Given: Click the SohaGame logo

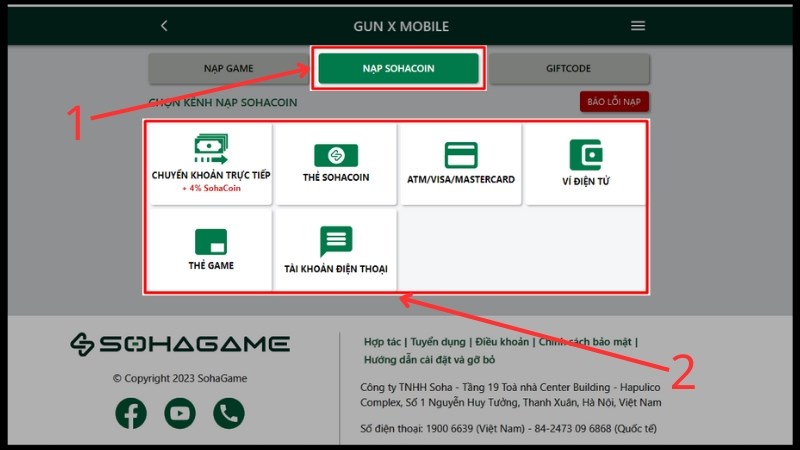Looking at the screenshot, I should pos(180,343).
